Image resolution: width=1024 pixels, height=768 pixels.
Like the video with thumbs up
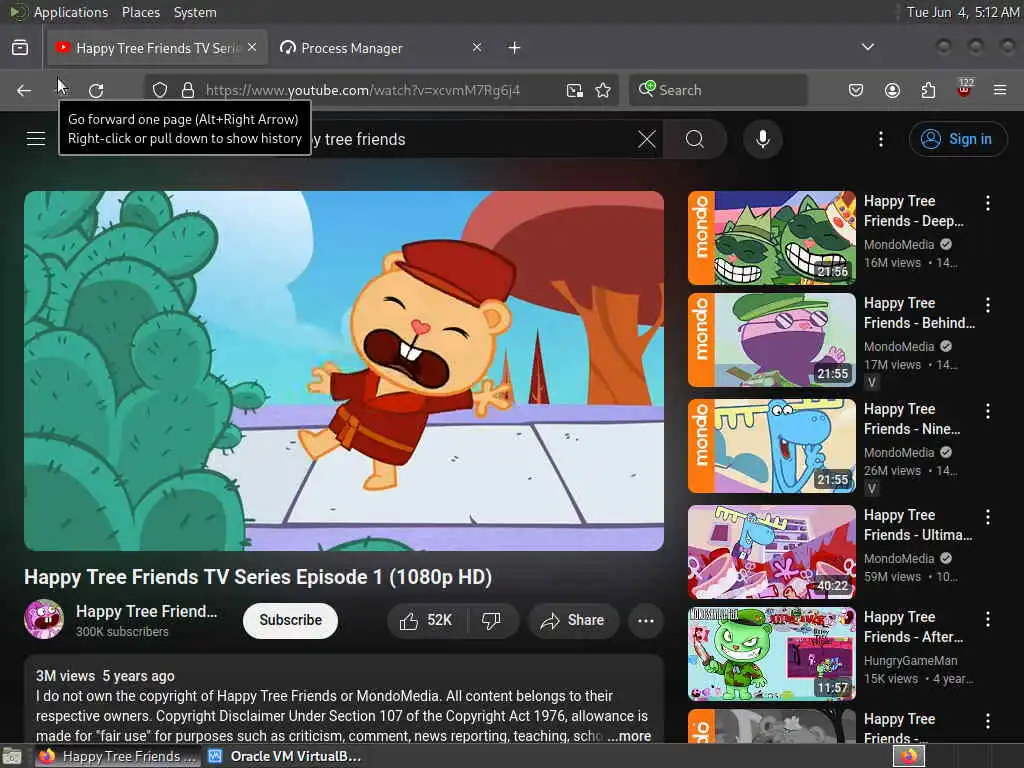coord(426,620)
